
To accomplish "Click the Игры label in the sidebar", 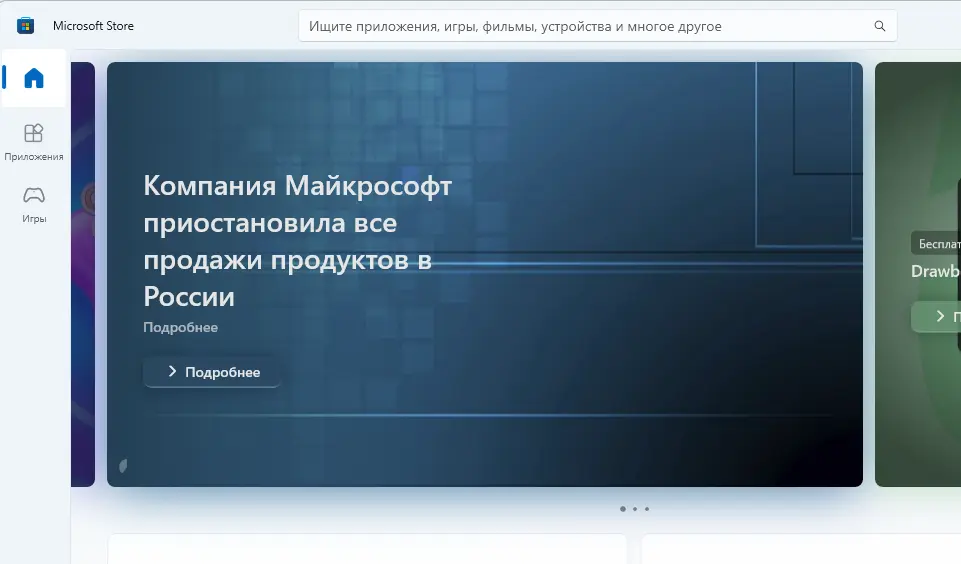I will (34, 219).
